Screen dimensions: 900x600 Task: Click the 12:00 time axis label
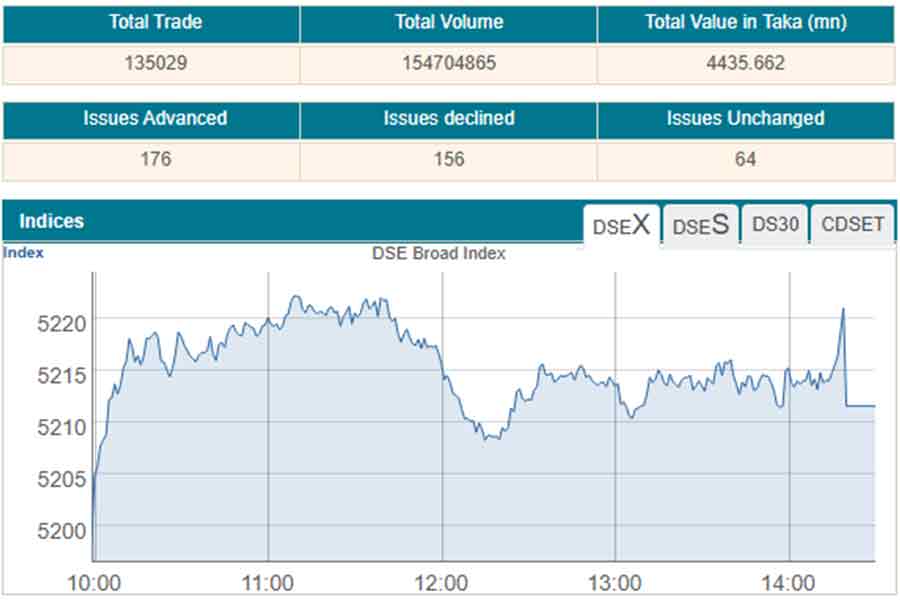(x=441, y=583)
